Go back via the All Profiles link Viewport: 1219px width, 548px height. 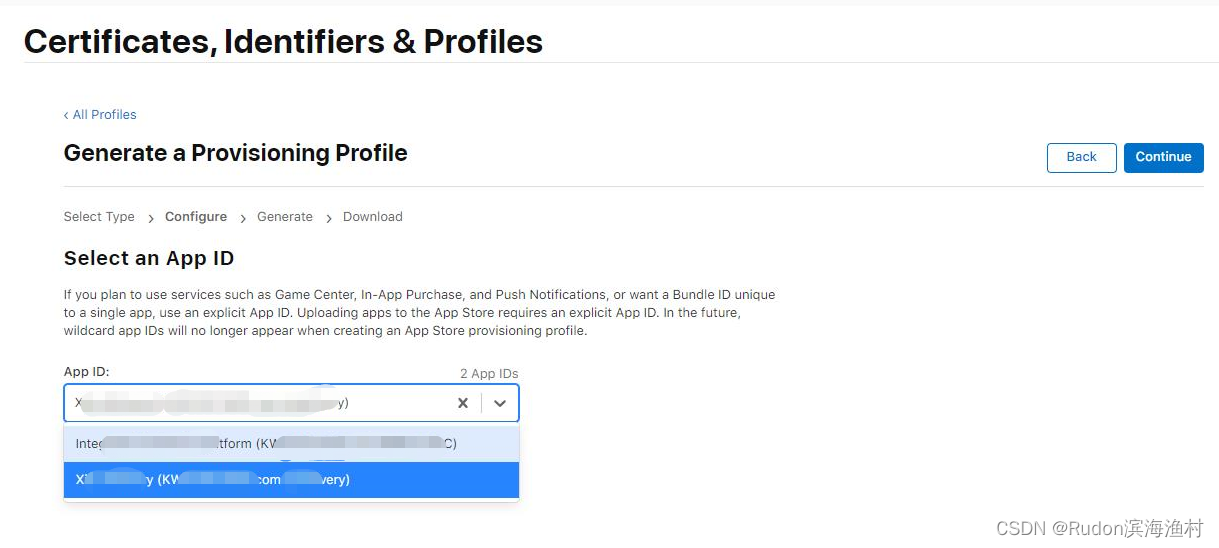click(x=100, y=115)
